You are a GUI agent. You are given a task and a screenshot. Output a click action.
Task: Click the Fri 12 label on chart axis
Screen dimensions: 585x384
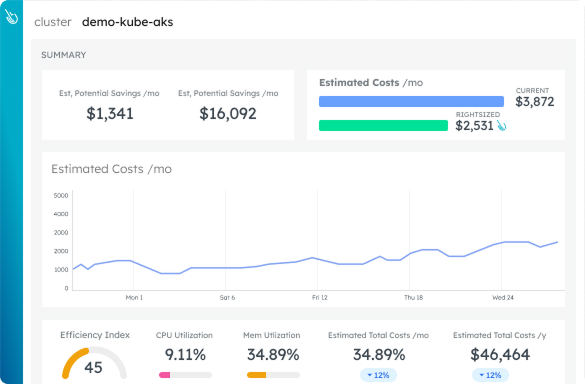click(320, 297)
